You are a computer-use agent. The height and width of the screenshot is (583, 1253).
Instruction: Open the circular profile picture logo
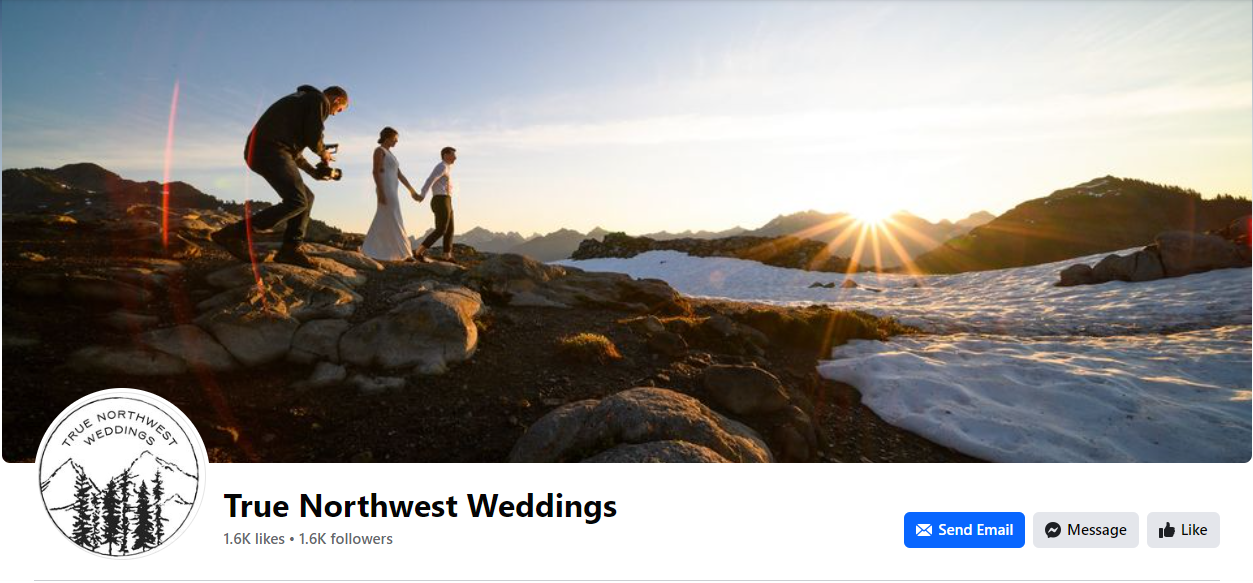(x=122, y=474)
